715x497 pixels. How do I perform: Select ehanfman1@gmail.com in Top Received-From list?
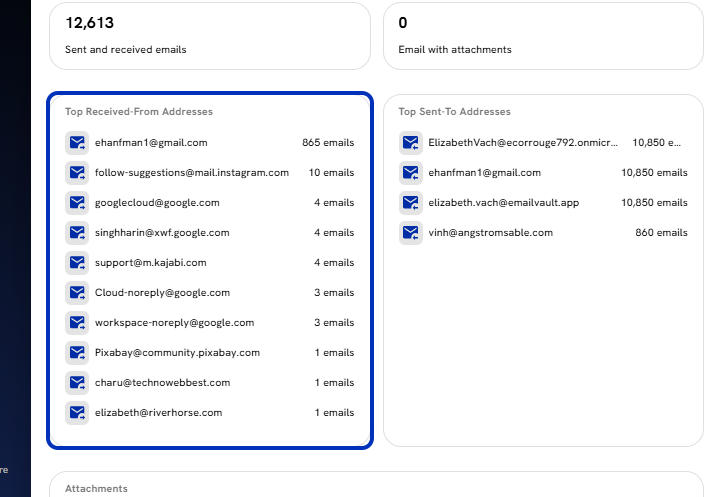151,143
